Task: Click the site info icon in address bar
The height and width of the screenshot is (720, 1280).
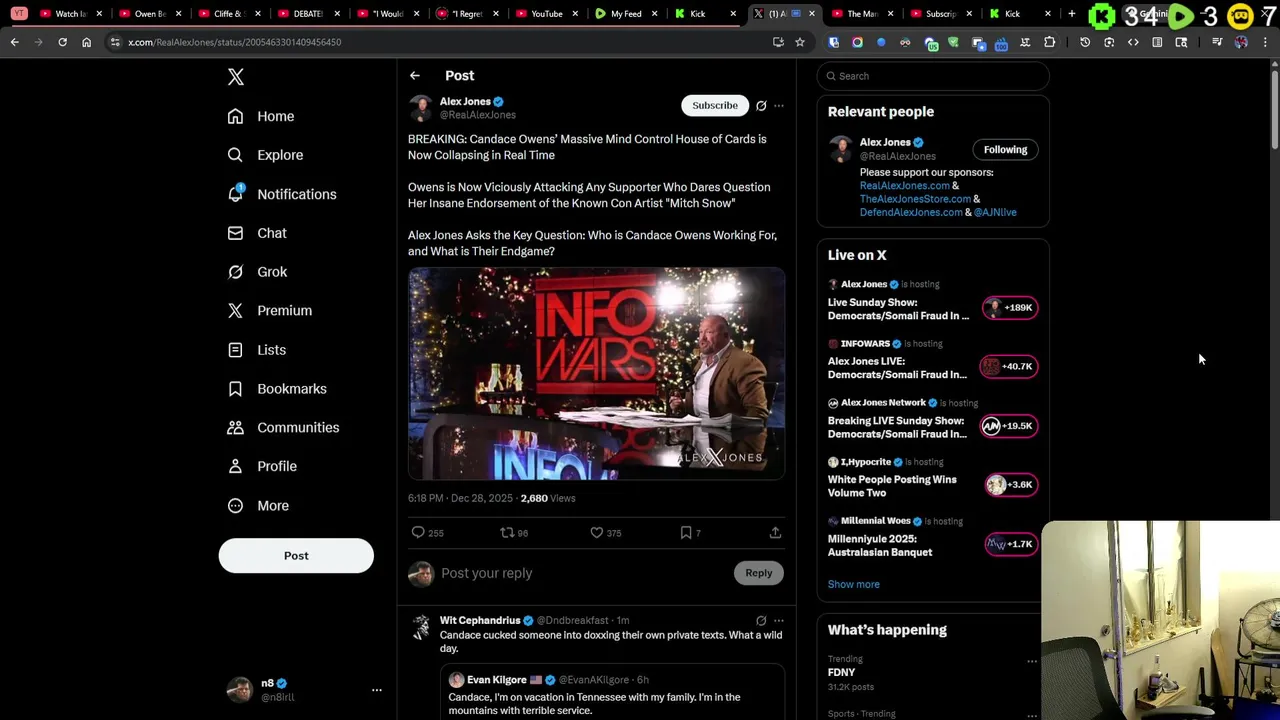Action: 115,42
